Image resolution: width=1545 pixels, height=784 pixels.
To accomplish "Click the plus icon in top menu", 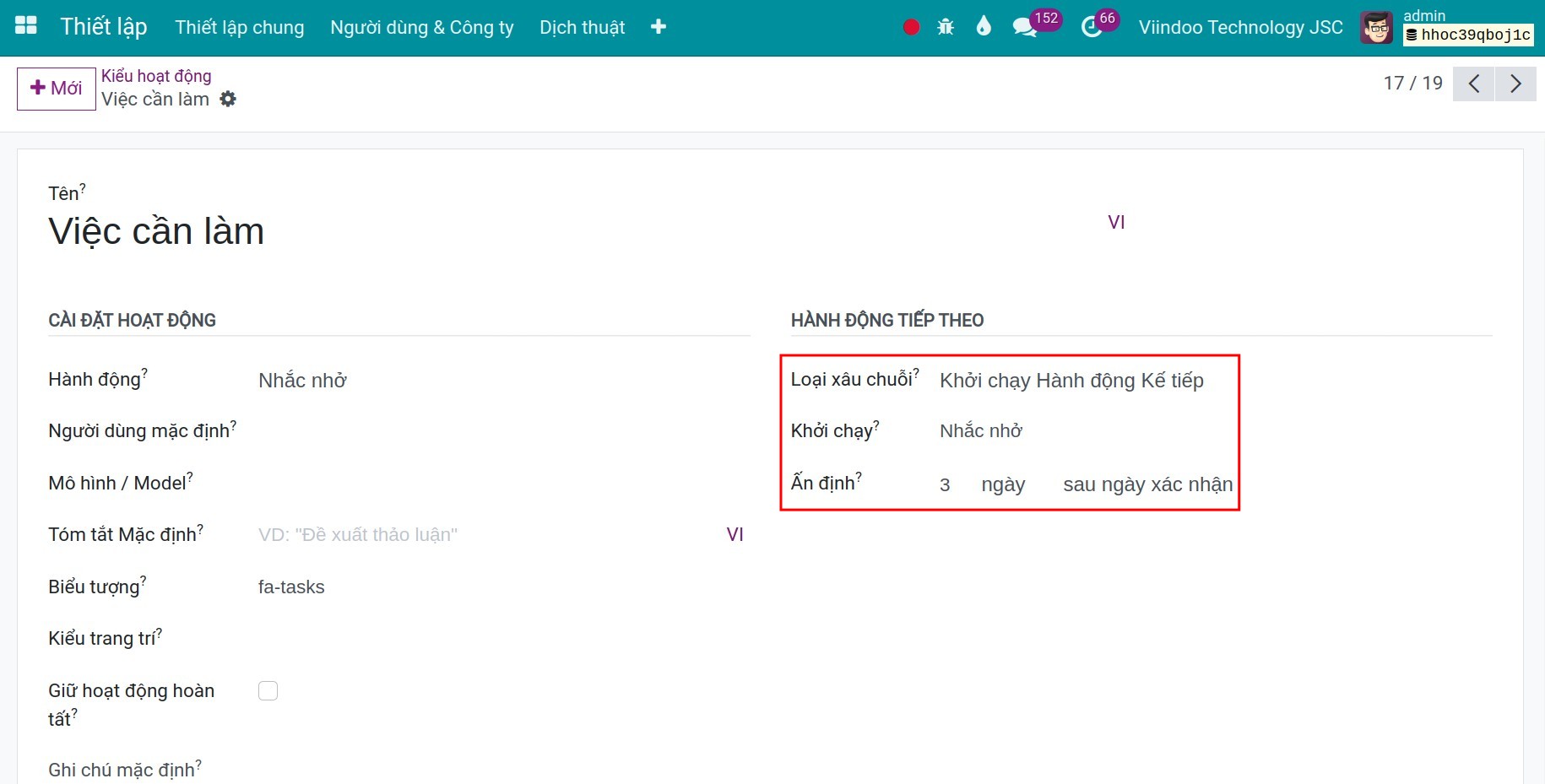I will coord(659,27).
